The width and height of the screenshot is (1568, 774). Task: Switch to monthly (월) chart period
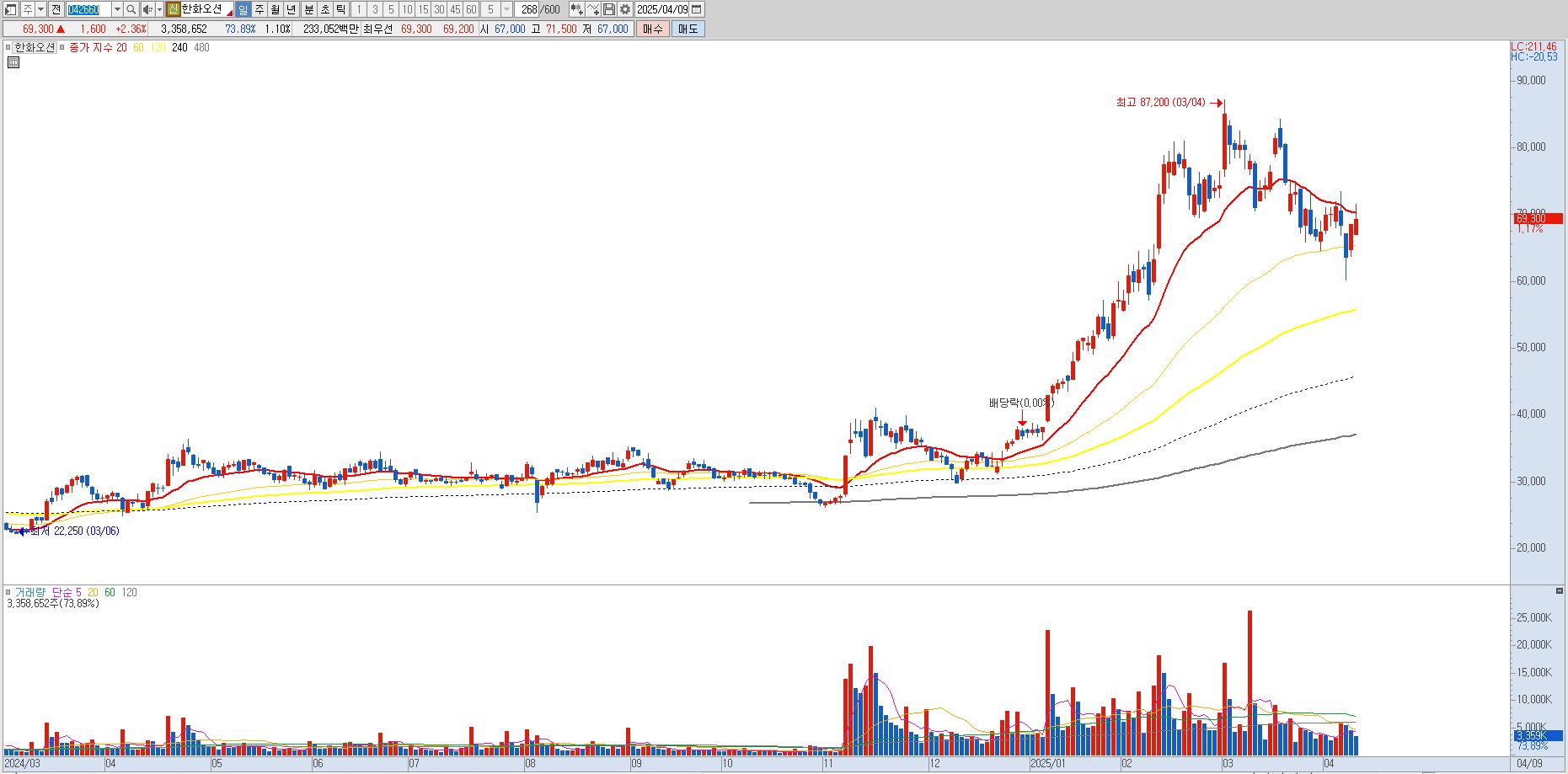coord(276,9)
